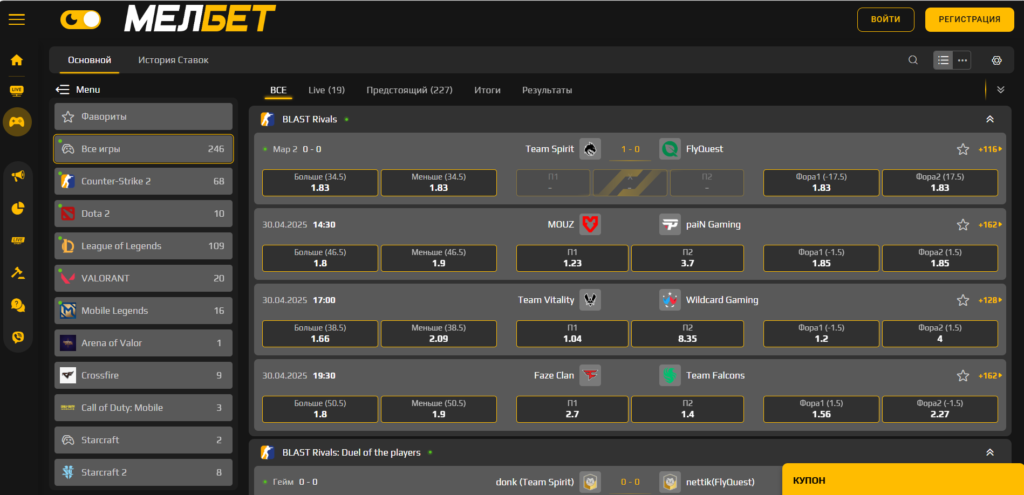
Task: Select the list view toggle icon
Action: (943, 60)
